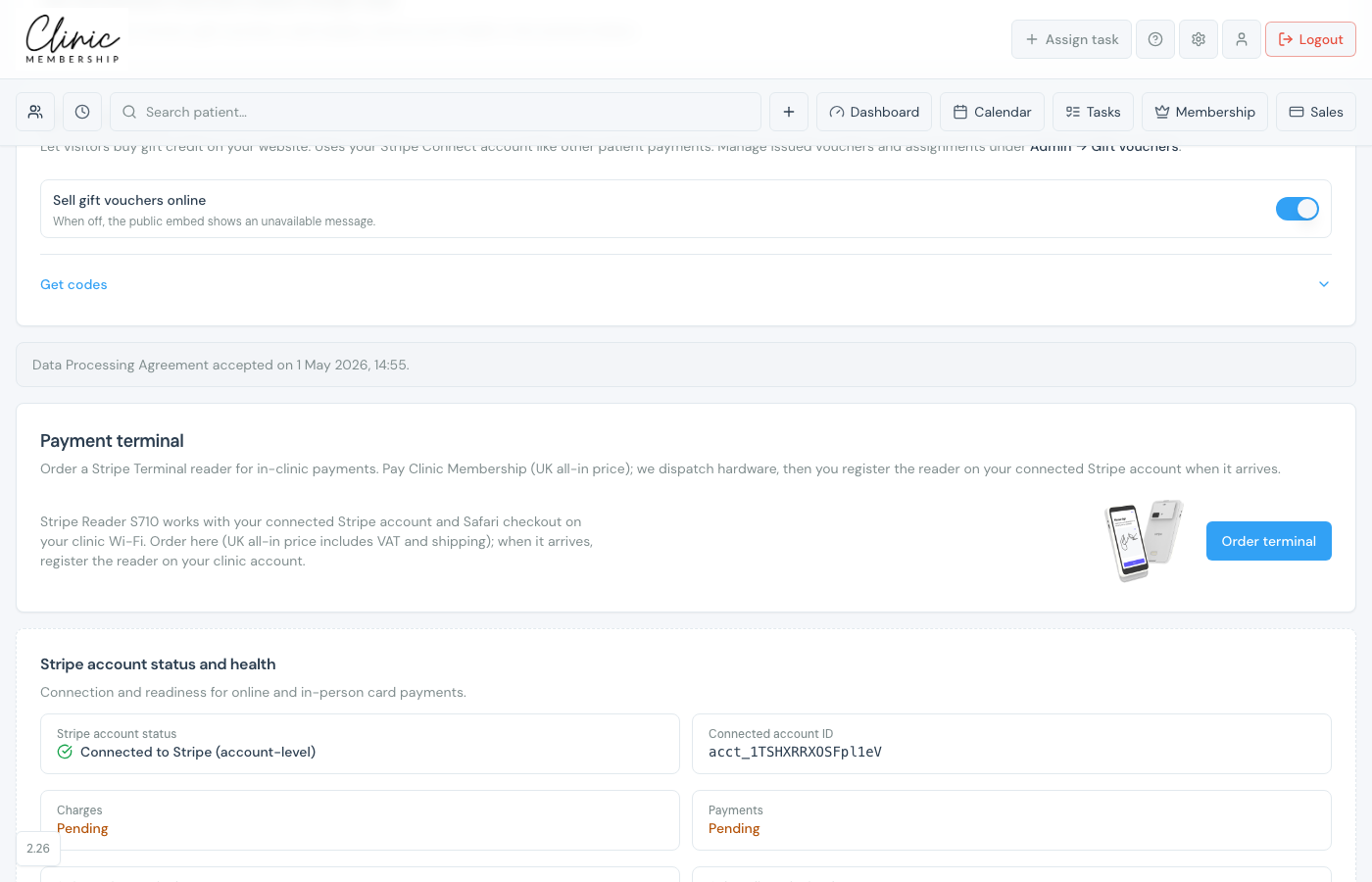Open the help question-mark icon
Image resolution: width=1372 pixels, height=882 pixels.
coord(1155,39)
